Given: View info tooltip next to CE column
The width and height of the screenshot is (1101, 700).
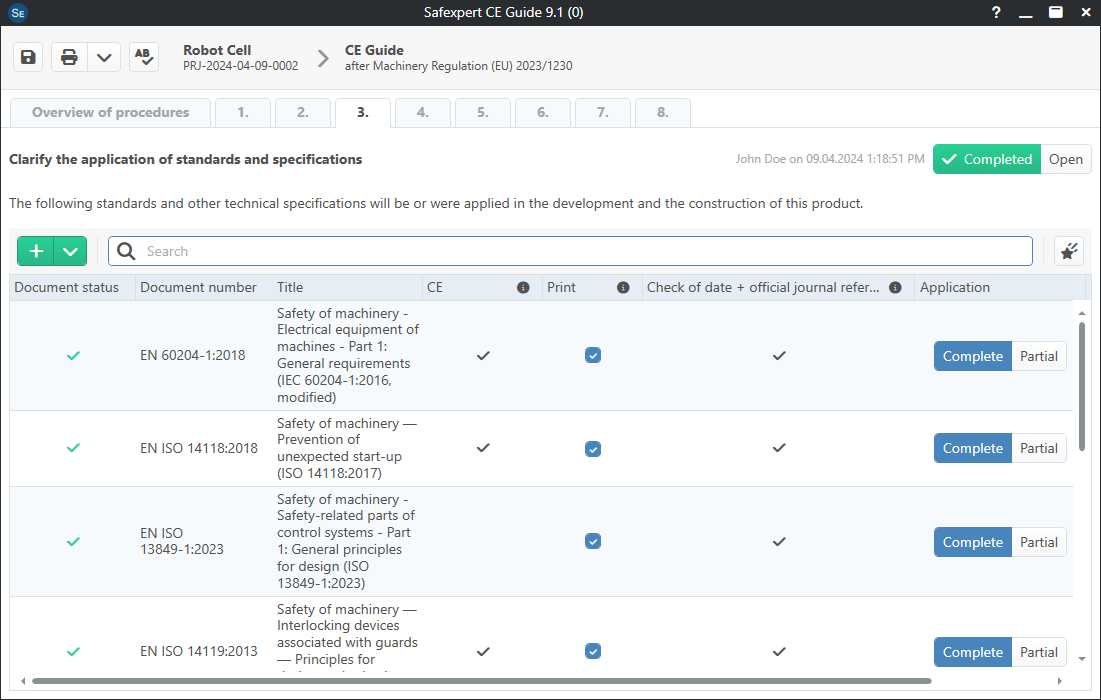Looking at the screenshot, I should (x=523, y=287).
